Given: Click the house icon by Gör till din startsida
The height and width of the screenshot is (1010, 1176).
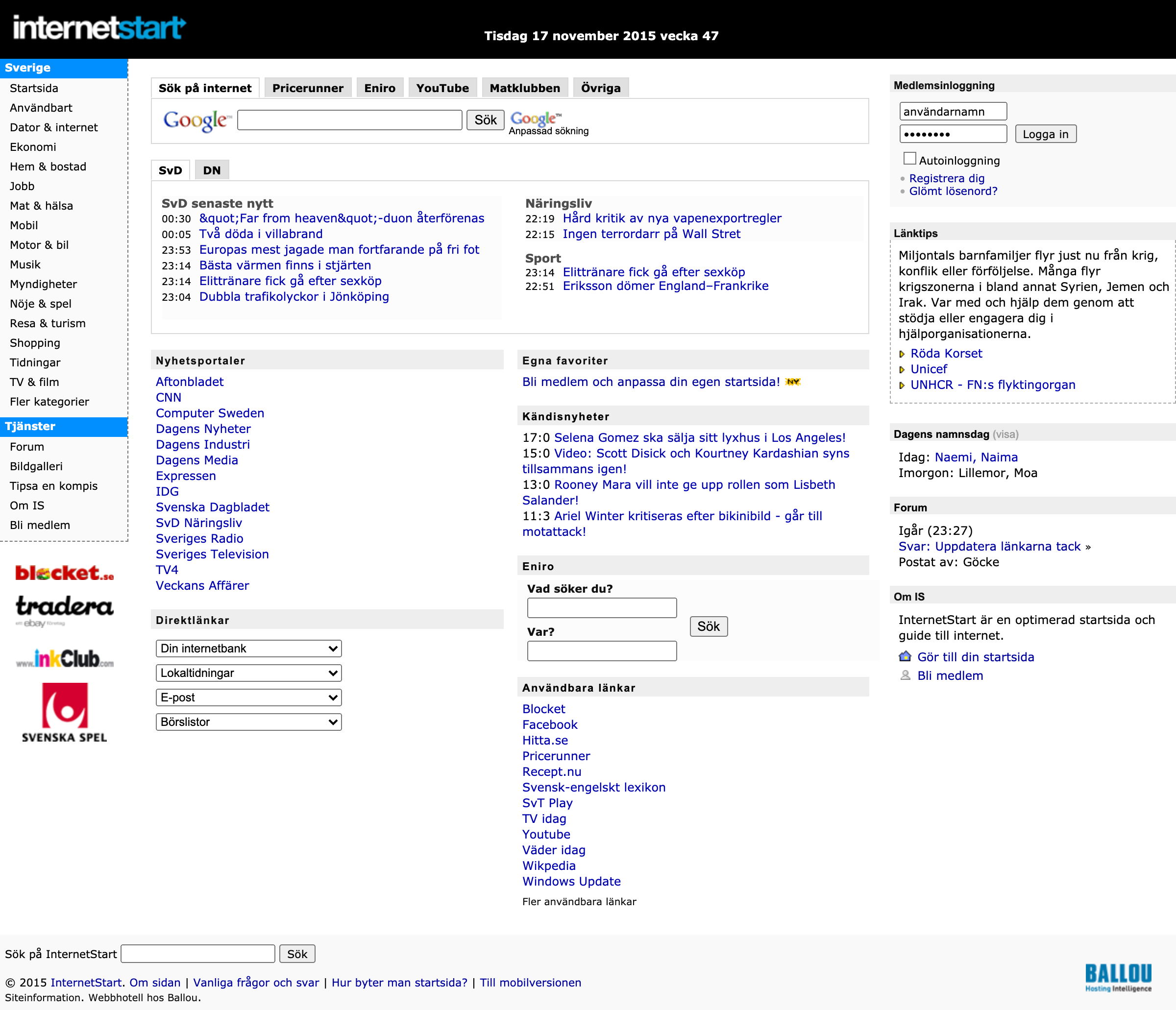Looking at the screenshot, I should point(905,656).
